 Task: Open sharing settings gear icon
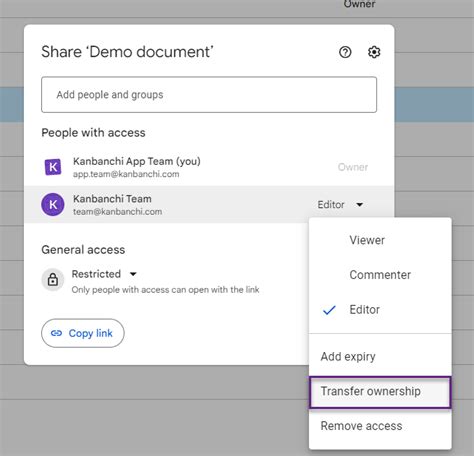pos(374,52)
